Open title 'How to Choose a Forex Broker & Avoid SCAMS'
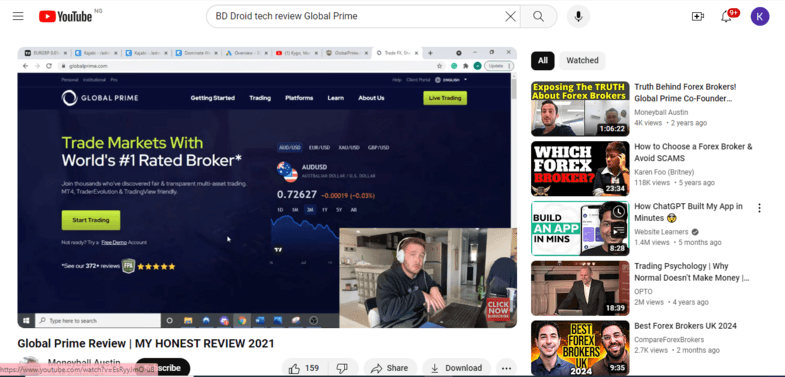The height and width of the screenshot is (377, 785). (x=693, y=153)
